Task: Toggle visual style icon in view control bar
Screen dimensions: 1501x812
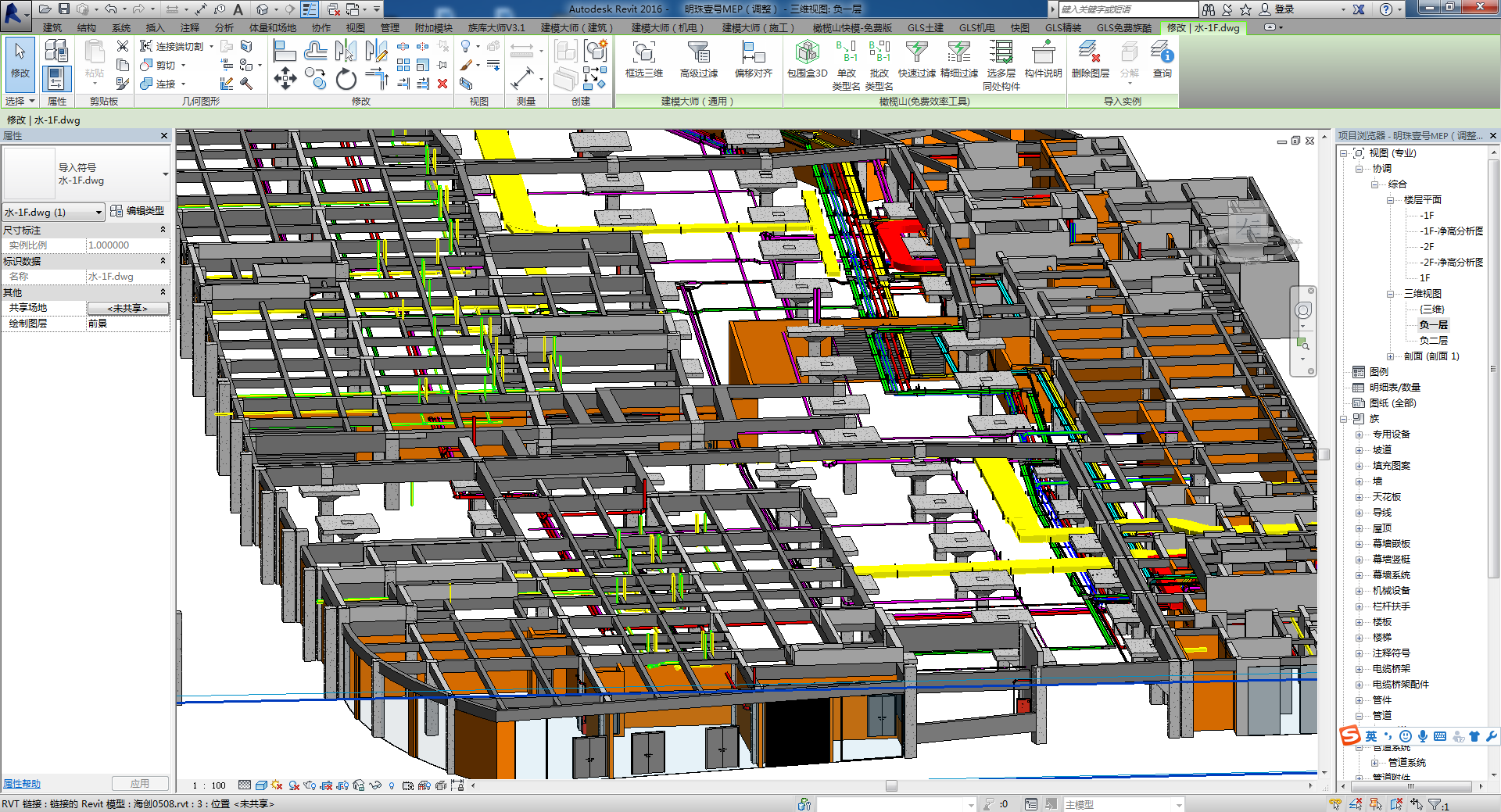Action: [261, 785]
